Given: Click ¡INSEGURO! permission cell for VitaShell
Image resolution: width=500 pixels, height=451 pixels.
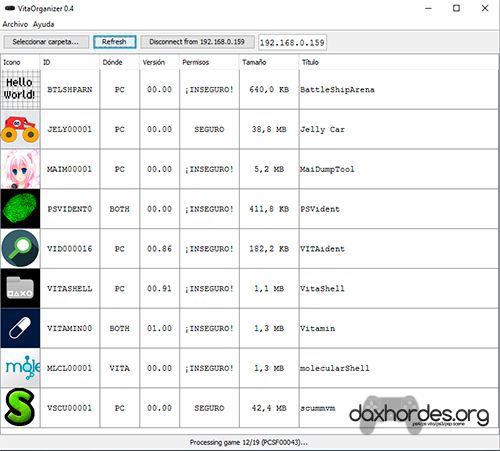Looking at the screenshot, I should (209, 288).
